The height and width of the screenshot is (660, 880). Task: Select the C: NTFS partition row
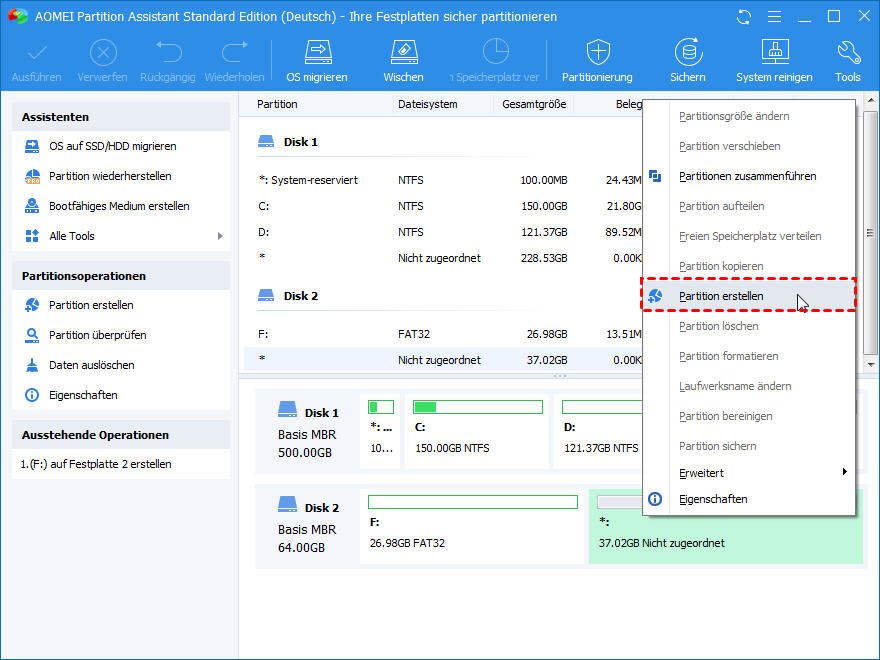443,206
